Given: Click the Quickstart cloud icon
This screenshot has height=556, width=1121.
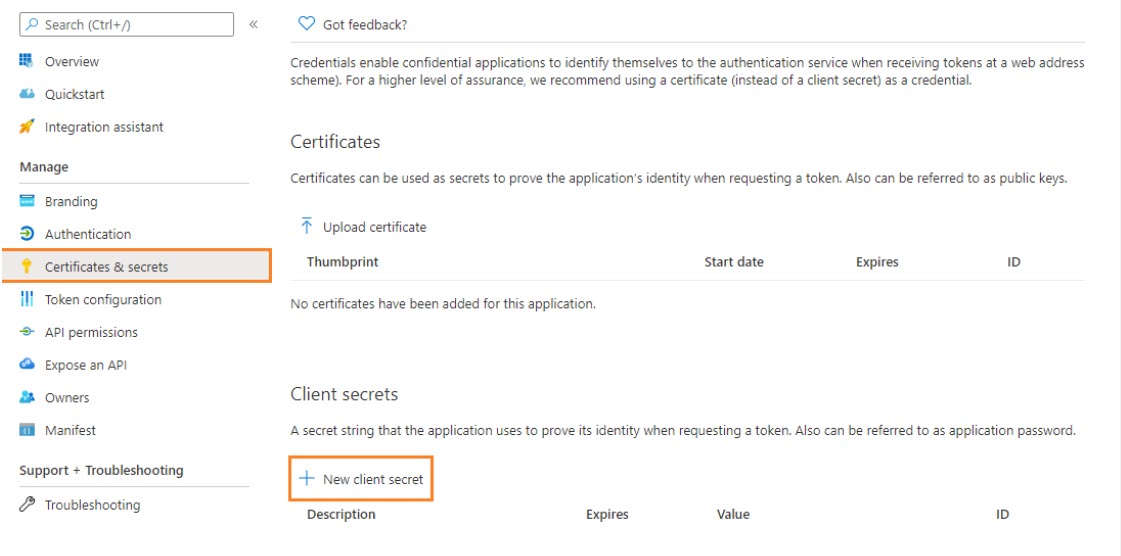Looking at the screenshot, I should 27,95.
